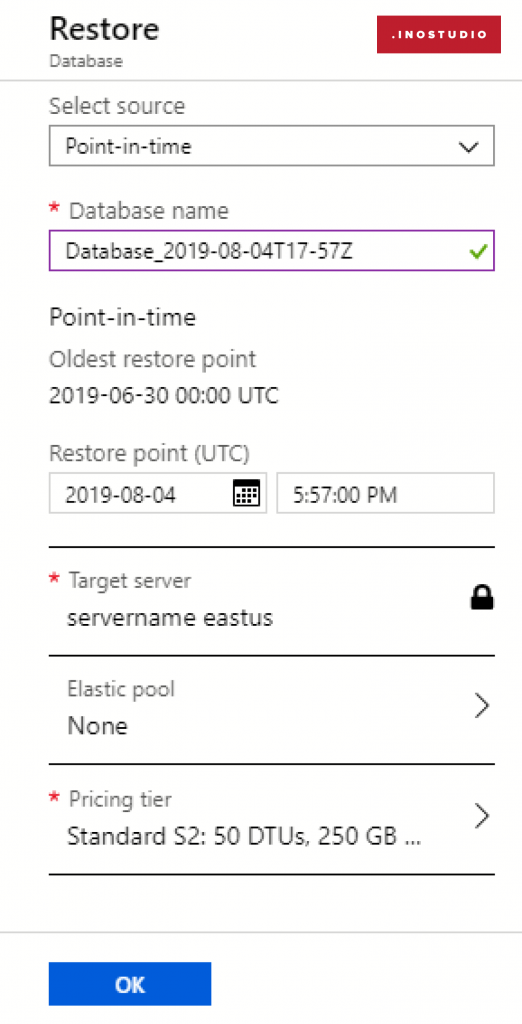Confirm restore with the OK button

pos(130,984)
